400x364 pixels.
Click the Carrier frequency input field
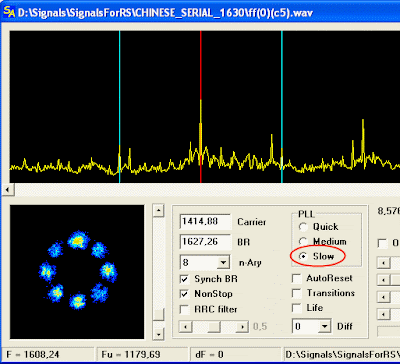coord(205,222)
